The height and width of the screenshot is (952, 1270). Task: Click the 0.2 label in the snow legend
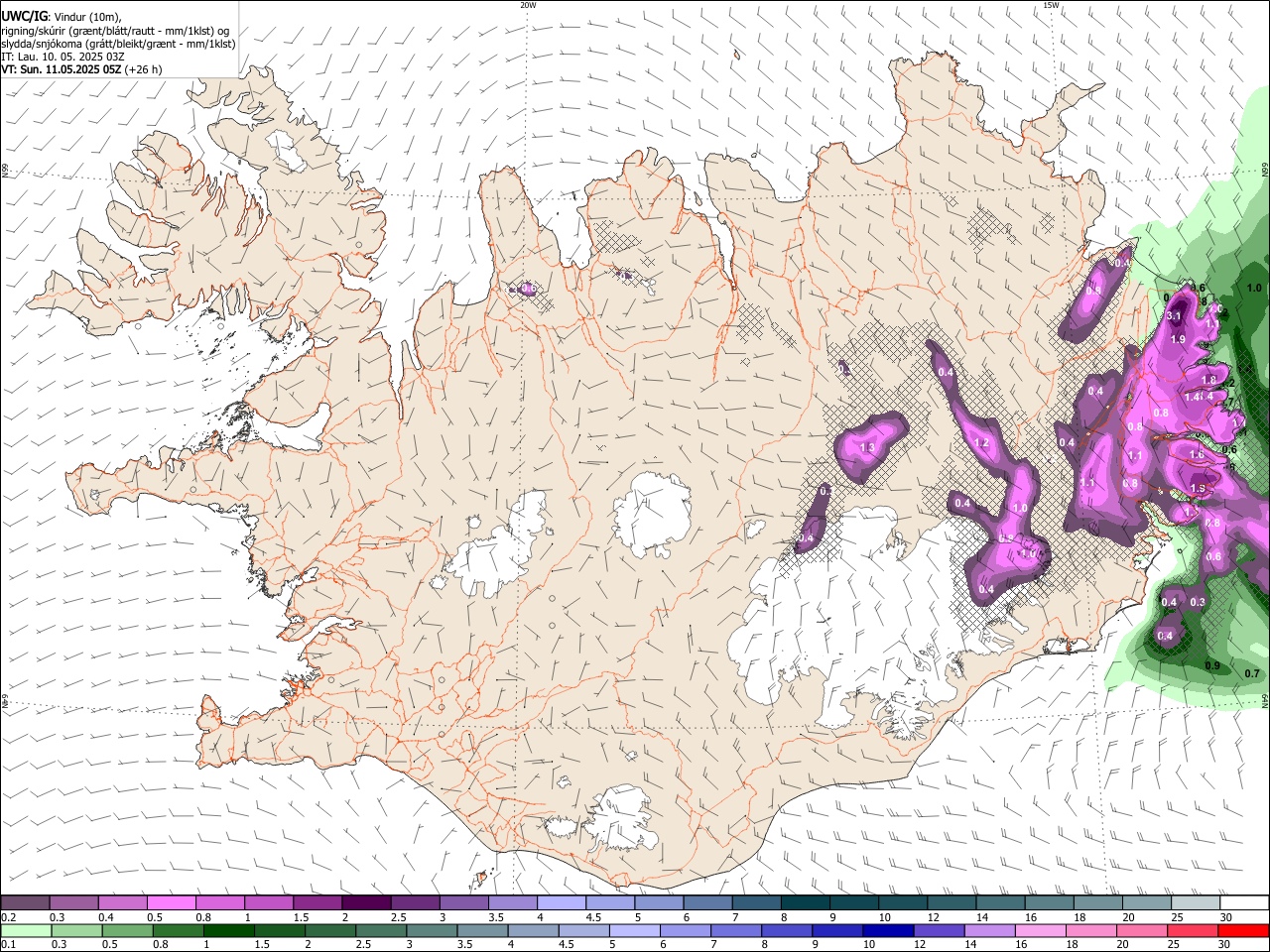click(9, 917)
